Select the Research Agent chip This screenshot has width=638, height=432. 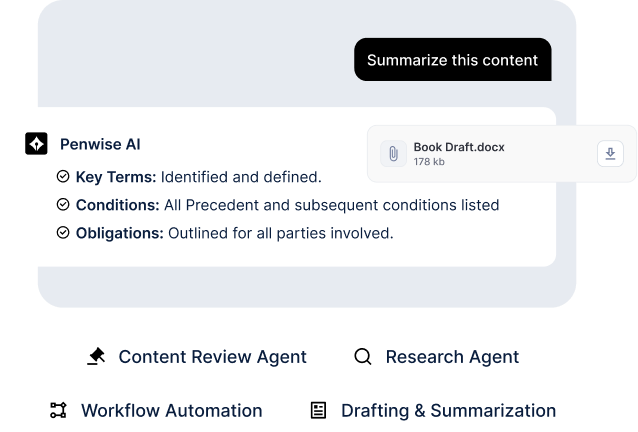click(x=440, y=357)
